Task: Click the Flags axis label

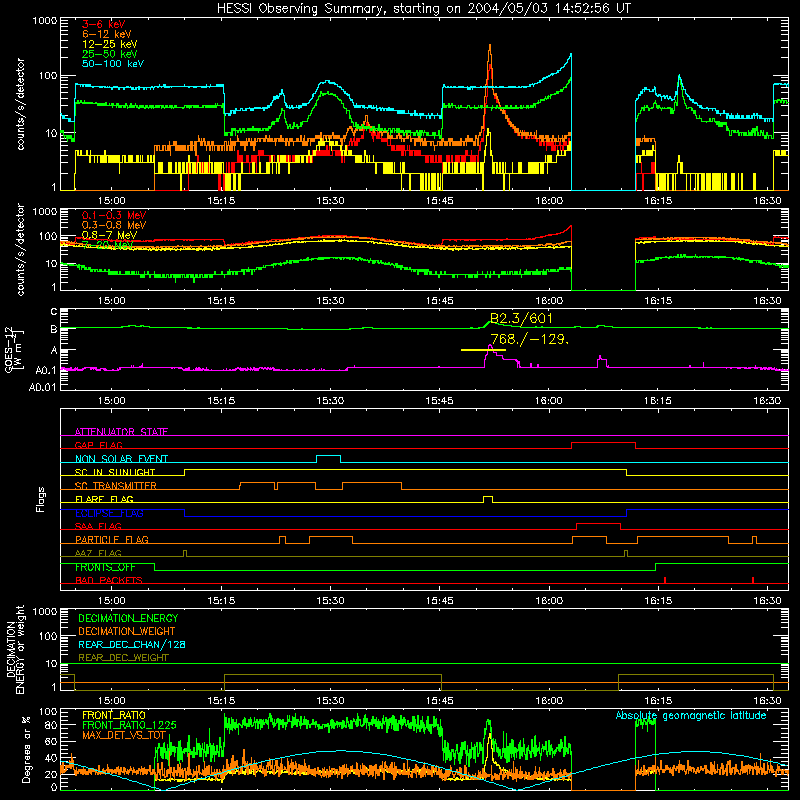Action: pos(41,499)
